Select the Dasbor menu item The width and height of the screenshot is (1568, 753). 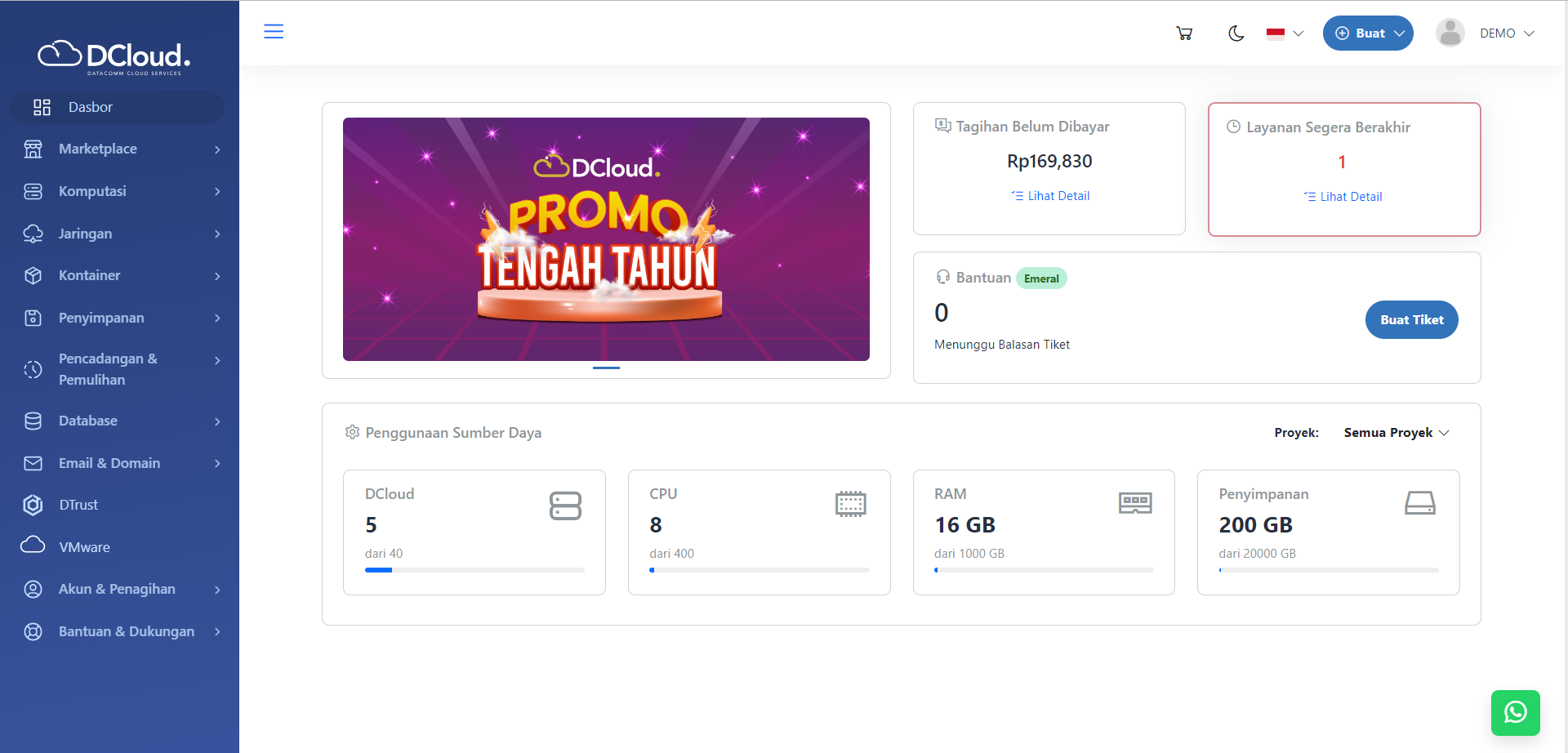[x=90, y=107]
